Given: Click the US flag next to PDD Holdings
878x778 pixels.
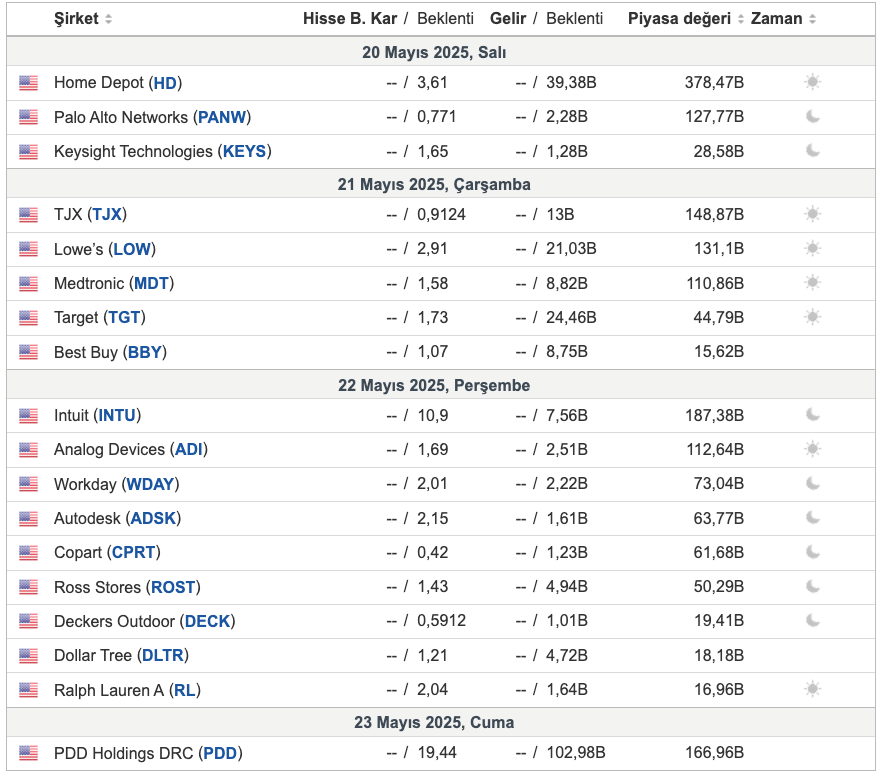Looking at the screenshot, I should [x=28, y=753].
